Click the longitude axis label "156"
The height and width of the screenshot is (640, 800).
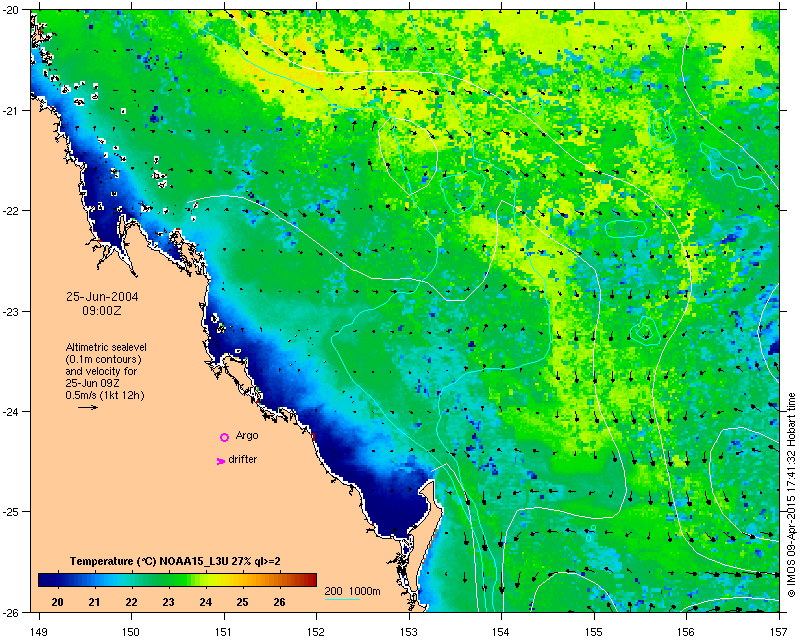pos(687,632)
